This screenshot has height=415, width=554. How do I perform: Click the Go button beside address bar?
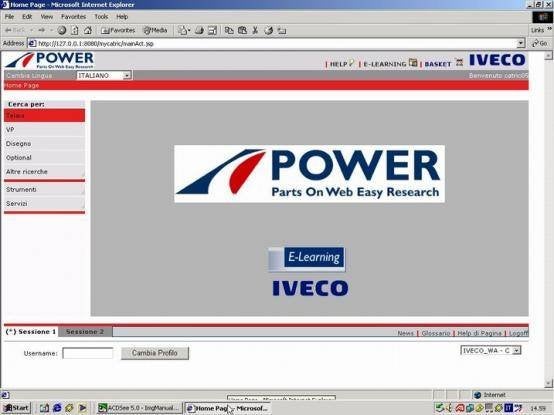pos(539,43)
